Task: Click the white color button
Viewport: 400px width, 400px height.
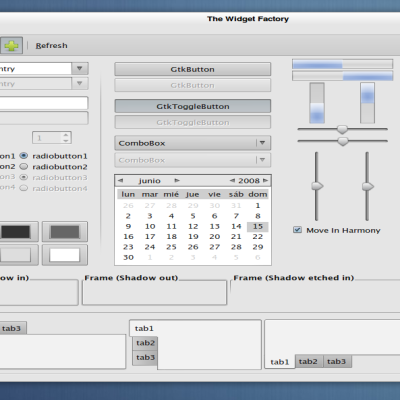Action: click(x=65, y=255)
